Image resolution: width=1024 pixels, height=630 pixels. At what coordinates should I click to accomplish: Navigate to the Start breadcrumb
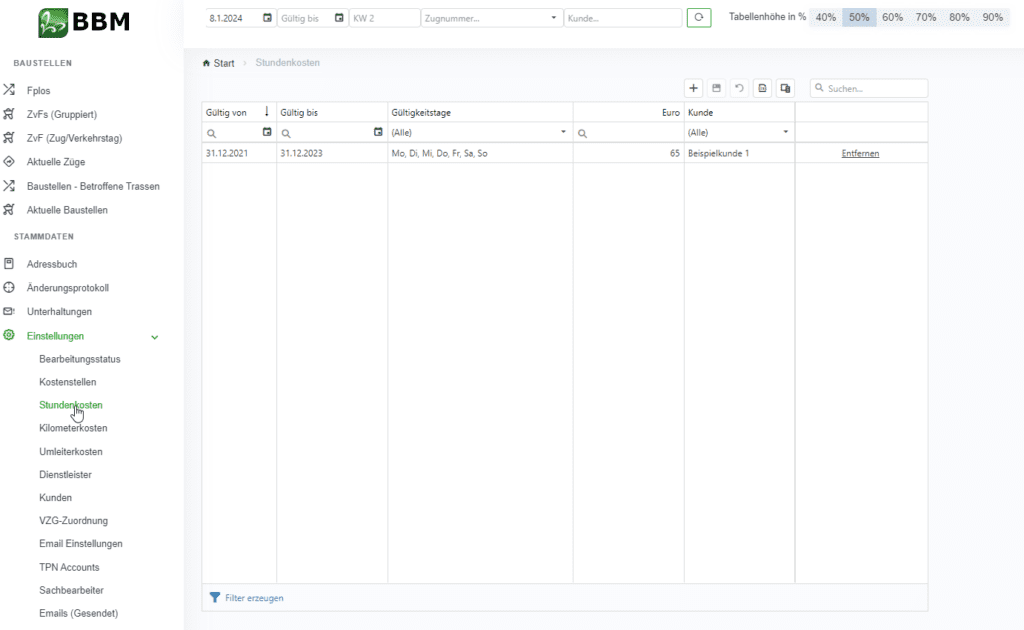pyautogui.click(x=223, y=63)
